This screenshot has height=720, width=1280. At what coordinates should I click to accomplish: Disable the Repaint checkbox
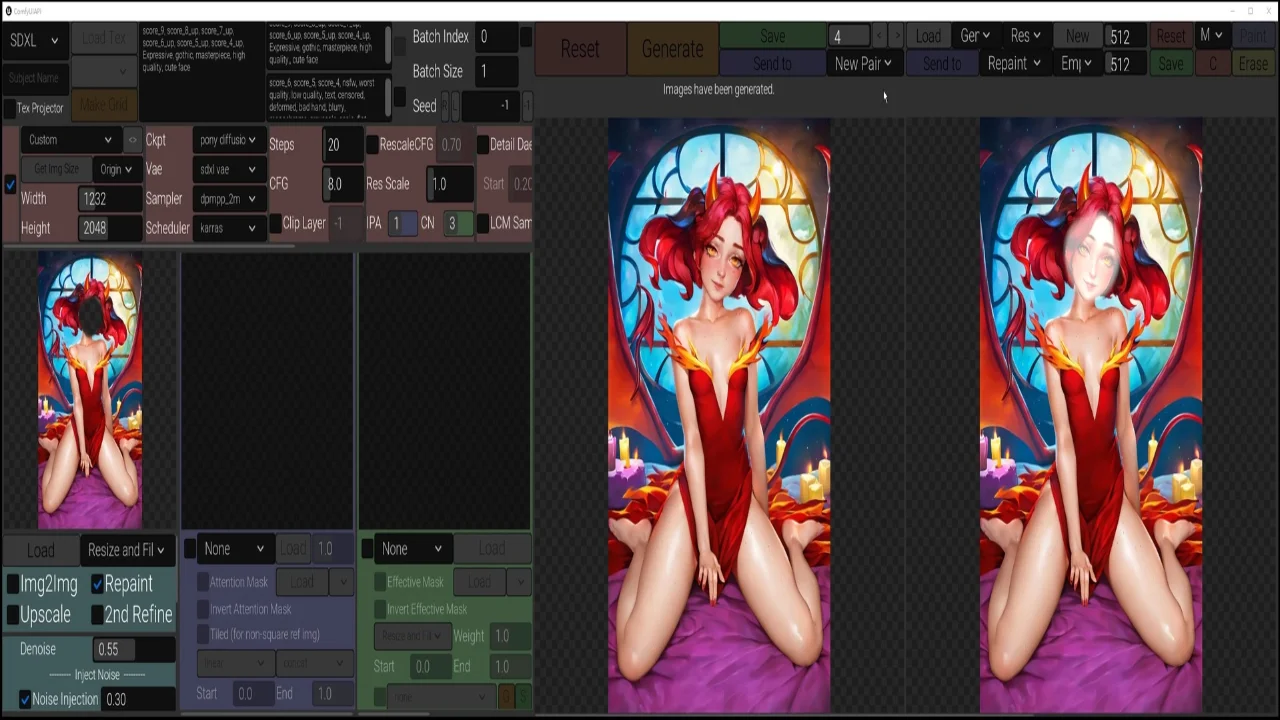point(97,584)
